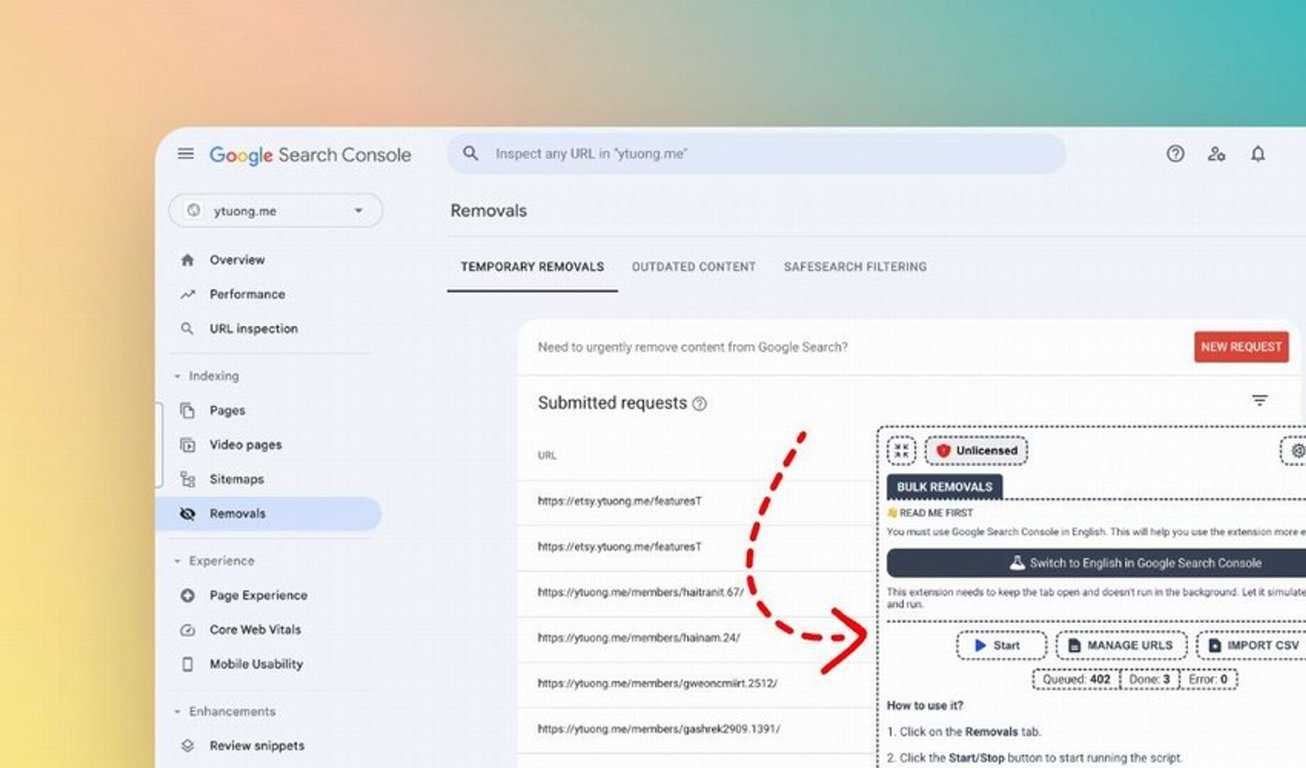The width and height of the screenshot is (1306, 768).
Task: Select the Bulk Removals tab
Action: (x=944, y=487)
